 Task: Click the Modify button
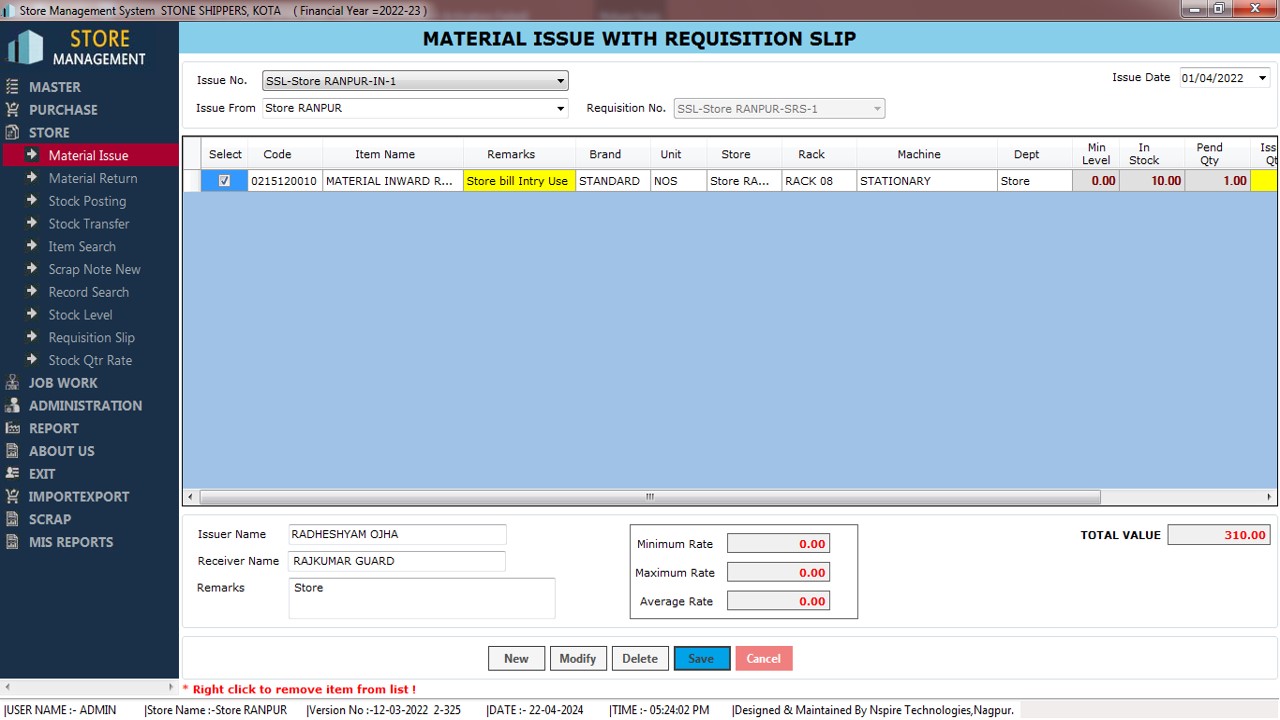[x=577, y=658]
